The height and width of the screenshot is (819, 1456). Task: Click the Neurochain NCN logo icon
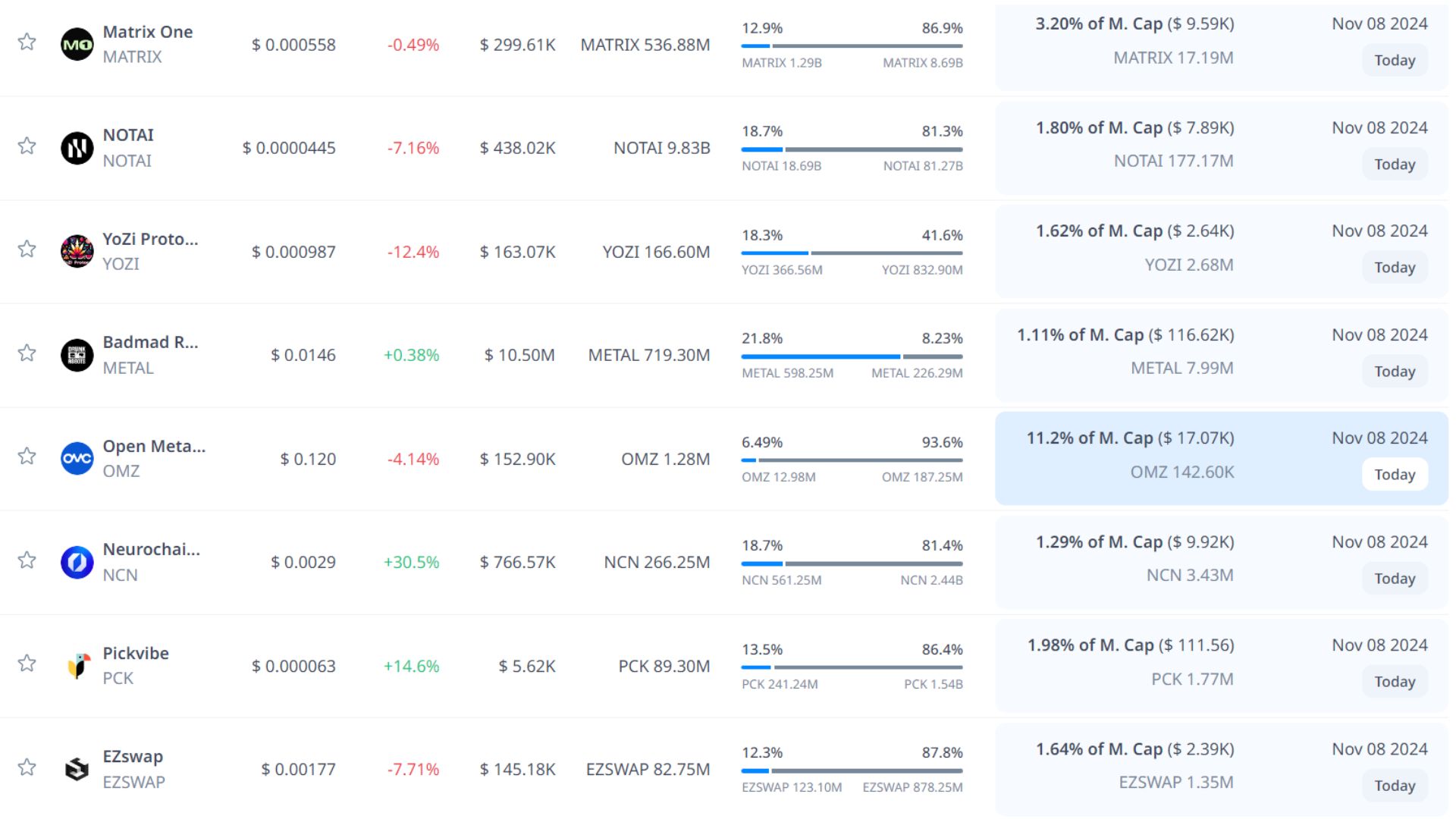[77, 562]
